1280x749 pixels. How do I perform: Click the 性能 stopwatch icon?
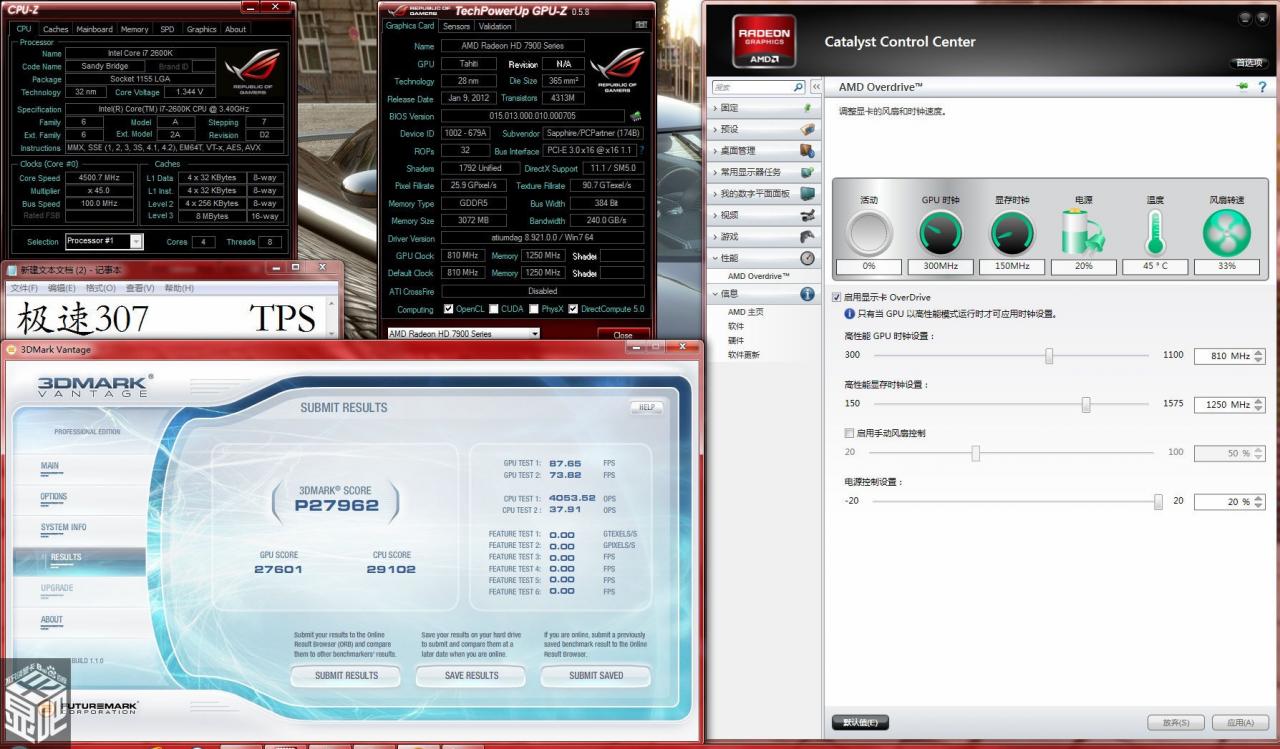(x=808, y=258)
